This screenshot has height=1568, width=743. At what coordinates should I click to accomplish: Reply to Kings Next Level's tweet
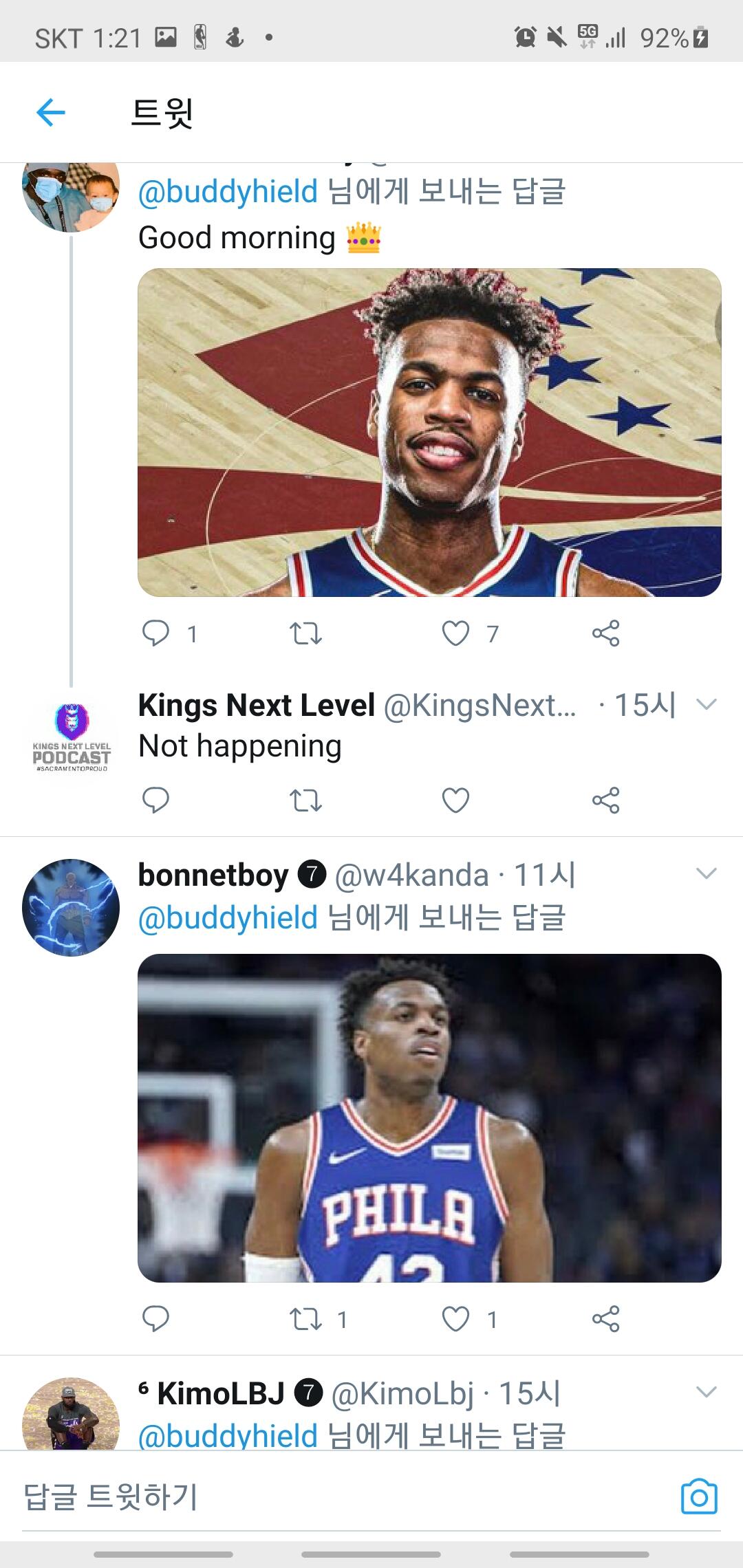coord(155,800)
